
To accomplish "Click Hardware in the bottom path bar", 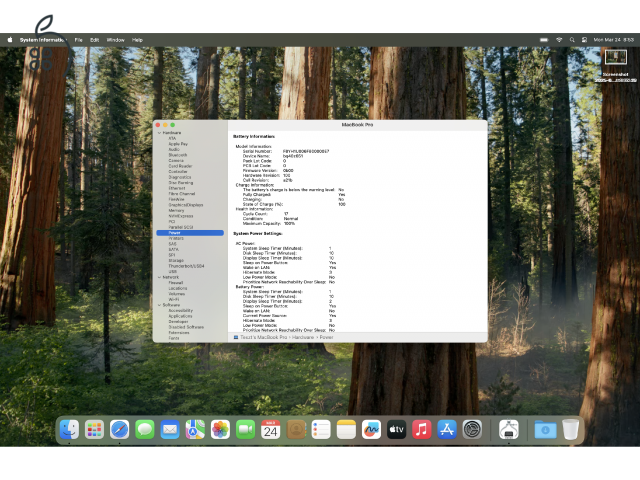I will tap(302, 337).
